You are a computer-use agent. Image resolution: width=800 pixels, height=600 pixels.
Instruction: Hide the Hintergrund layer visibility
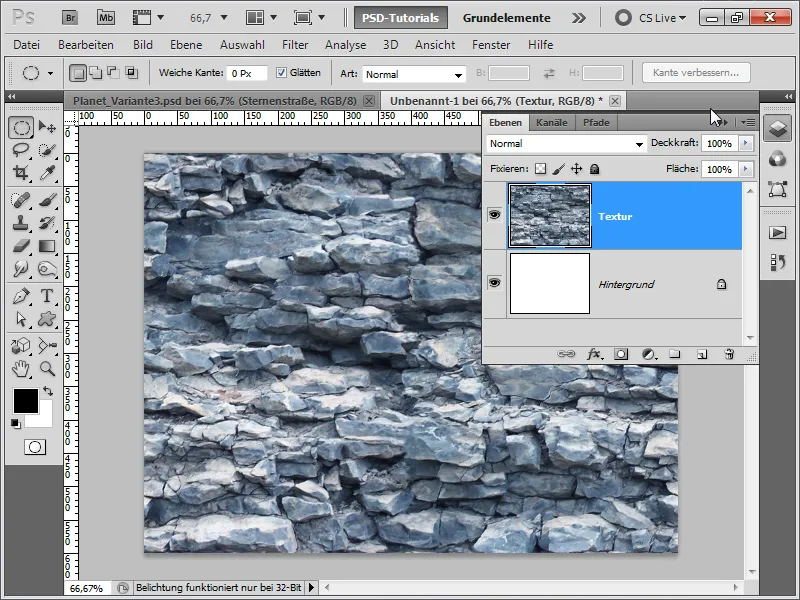click(x=495, y=284)
